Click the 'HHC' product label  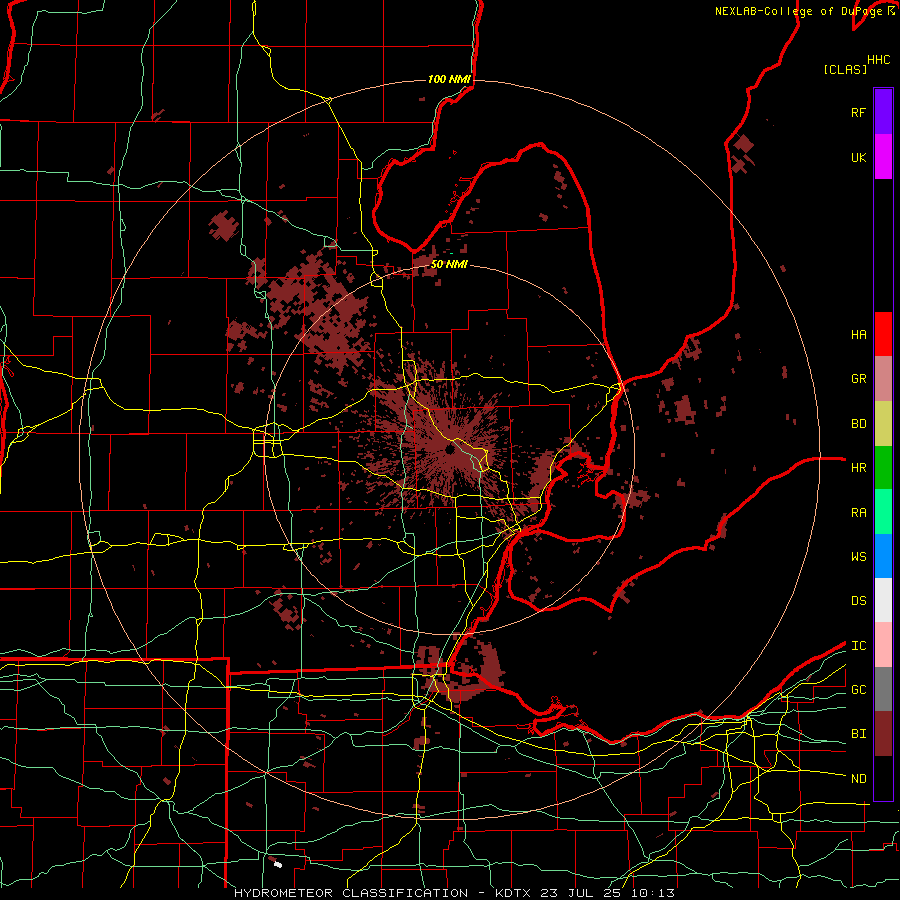(x=878, y=60)
